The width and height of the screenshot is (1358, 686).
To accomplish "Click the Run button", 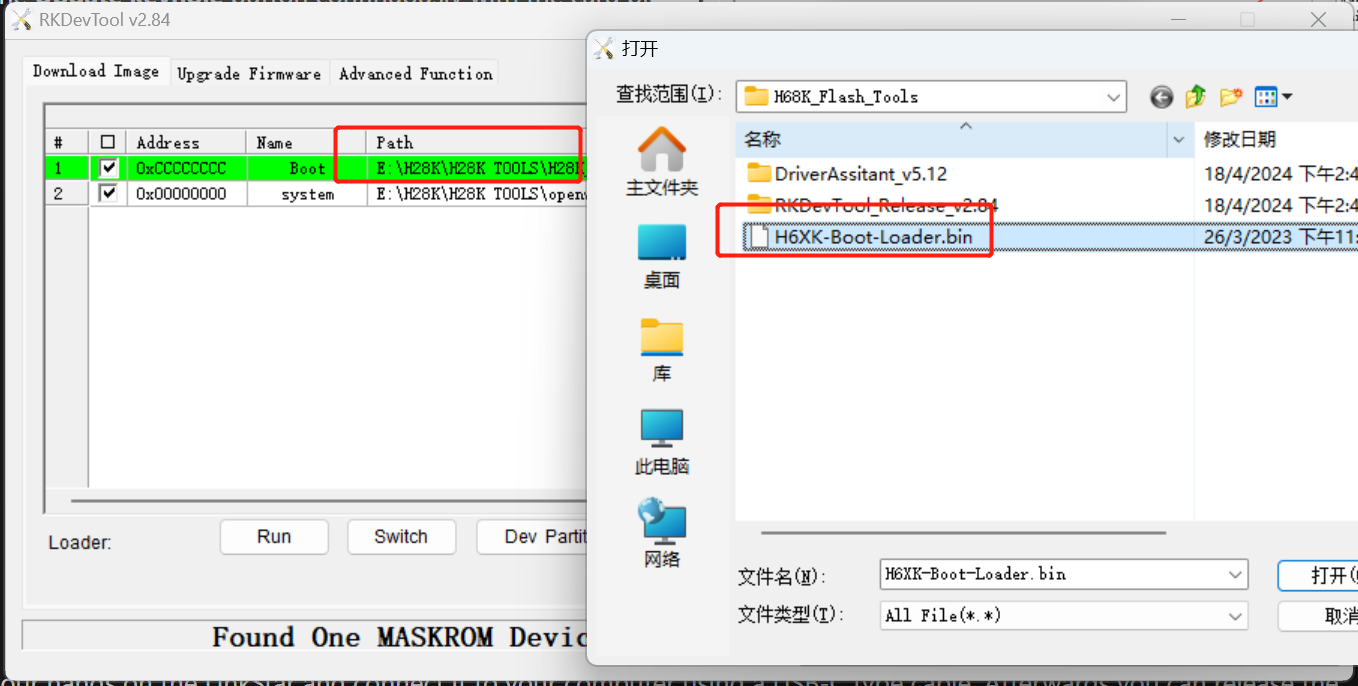I will pos(274,537).
